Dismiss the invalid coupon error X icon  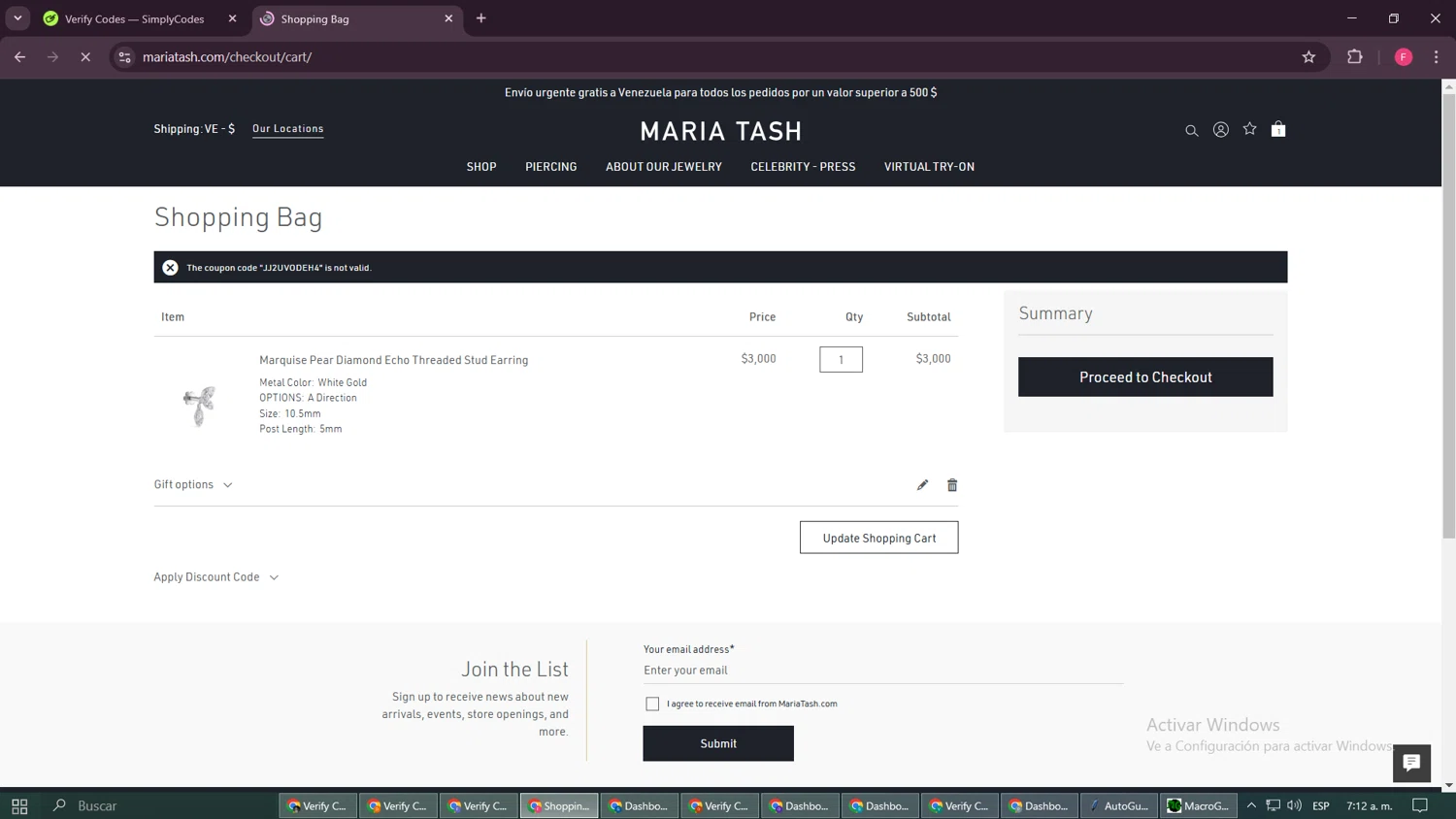coord(170,267)
